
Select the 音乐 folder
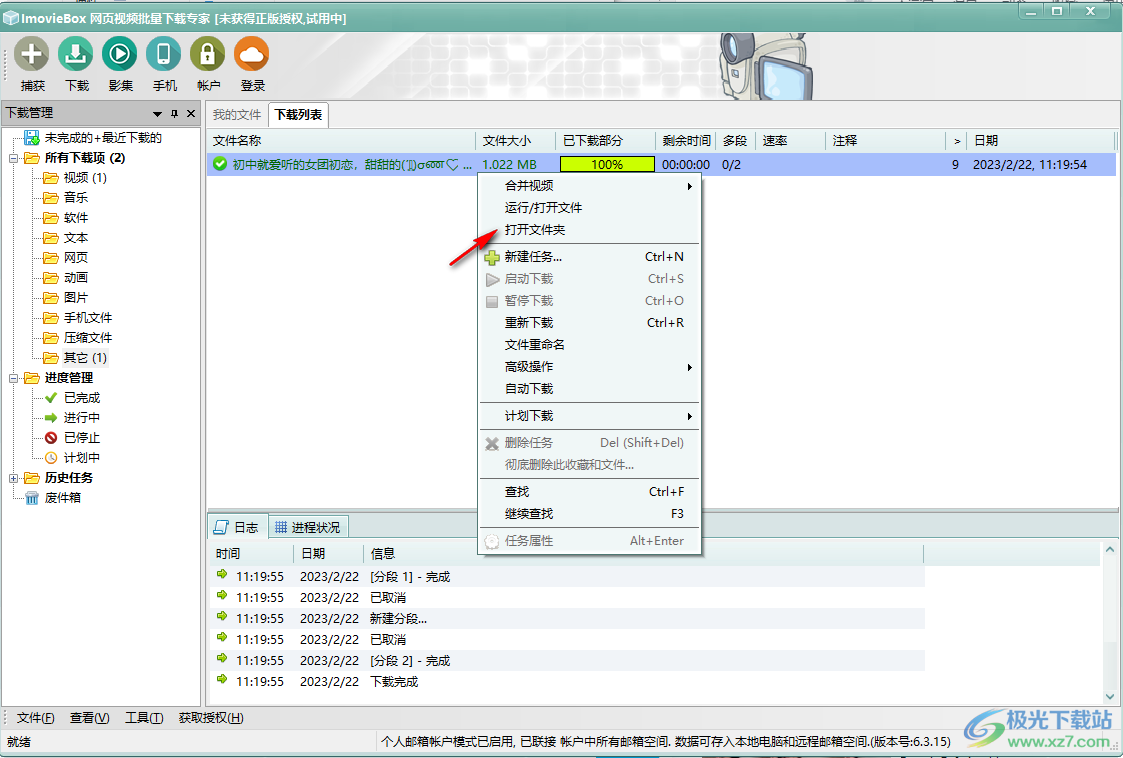[75, 198]
